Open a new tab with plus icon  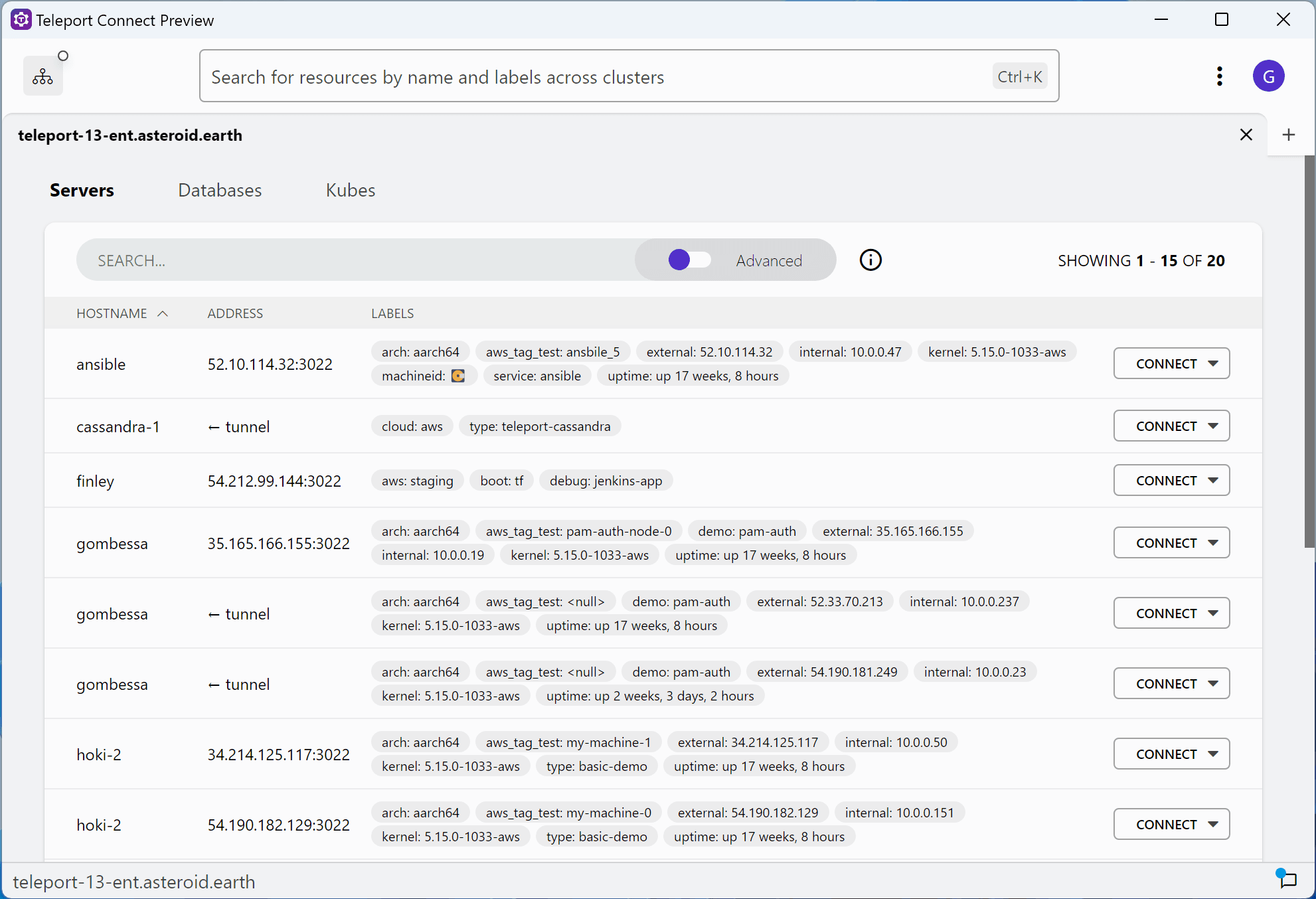click(x=1288, y=135)
